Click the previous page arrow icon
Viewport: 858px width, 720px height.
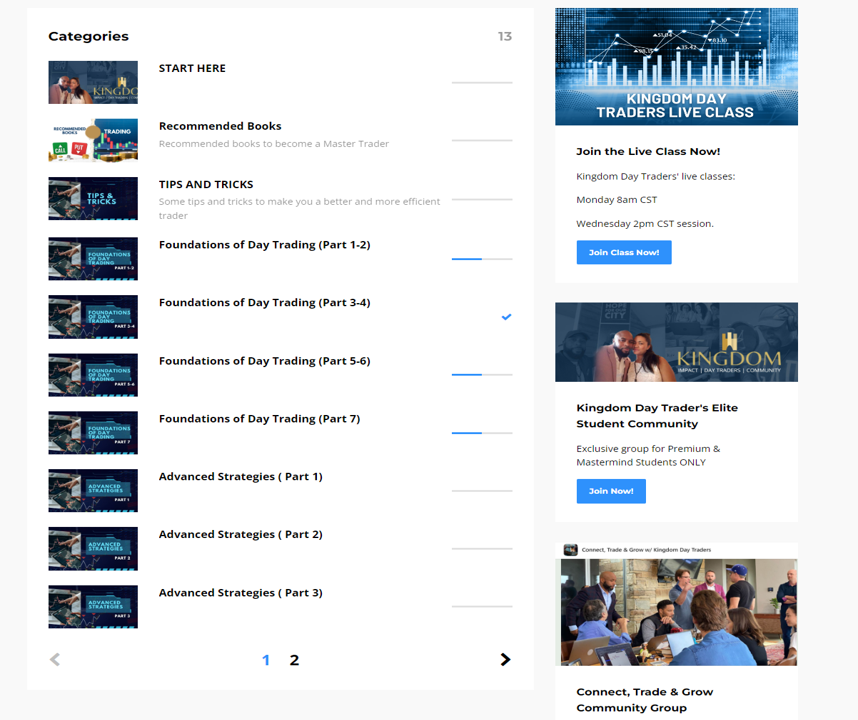click(55, 660)
